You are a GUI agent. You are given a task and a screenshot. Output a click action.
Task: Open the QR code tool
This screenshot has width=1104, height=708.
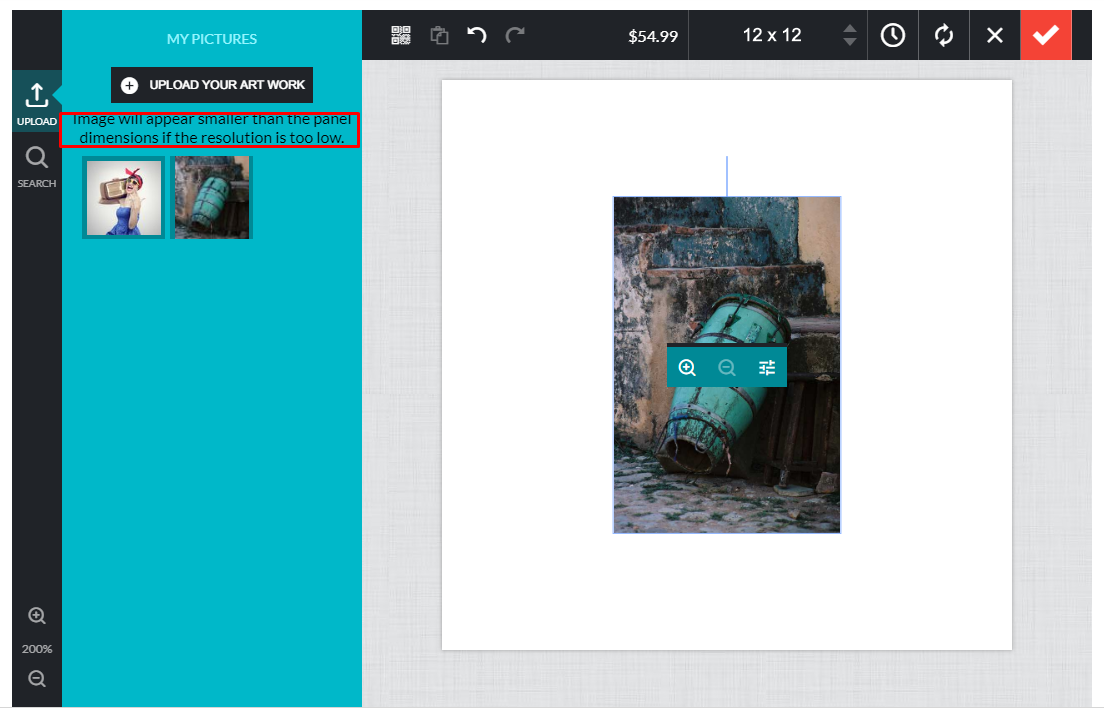(401, 35)
